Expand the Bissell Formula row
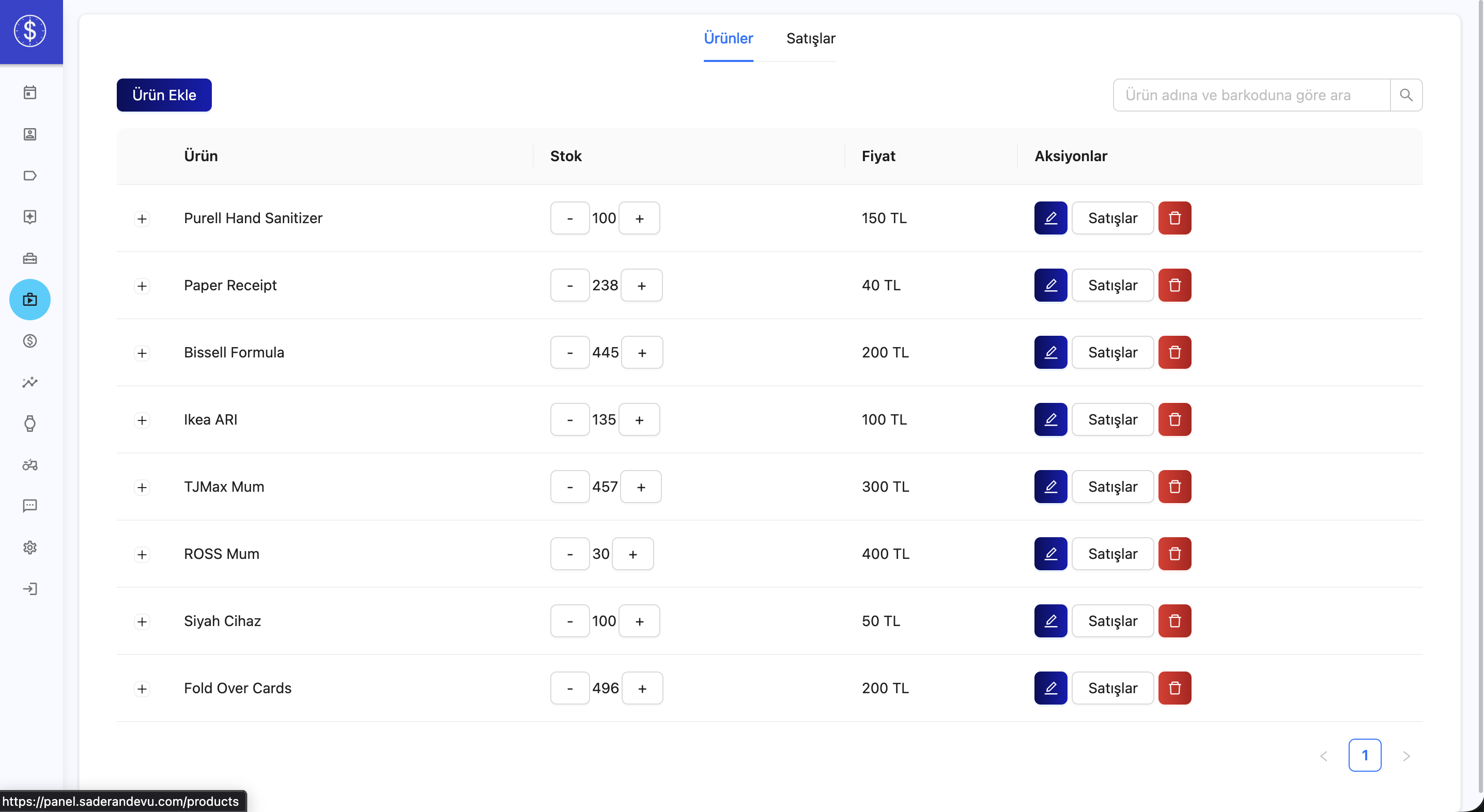The image size is (1484, 812). (x=142, y=353)
